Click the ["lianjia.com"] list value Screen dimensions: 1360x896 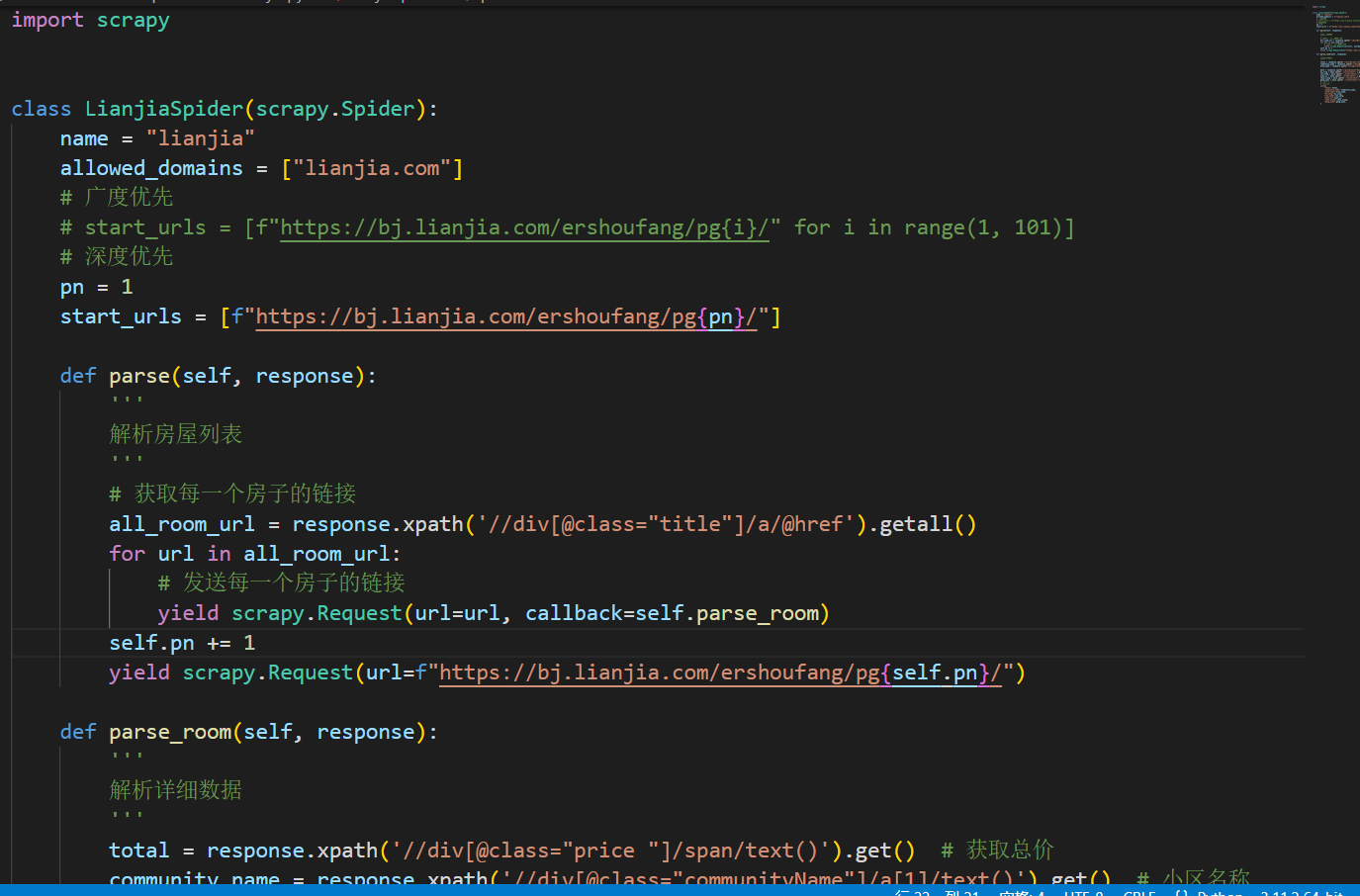(372, 168)
